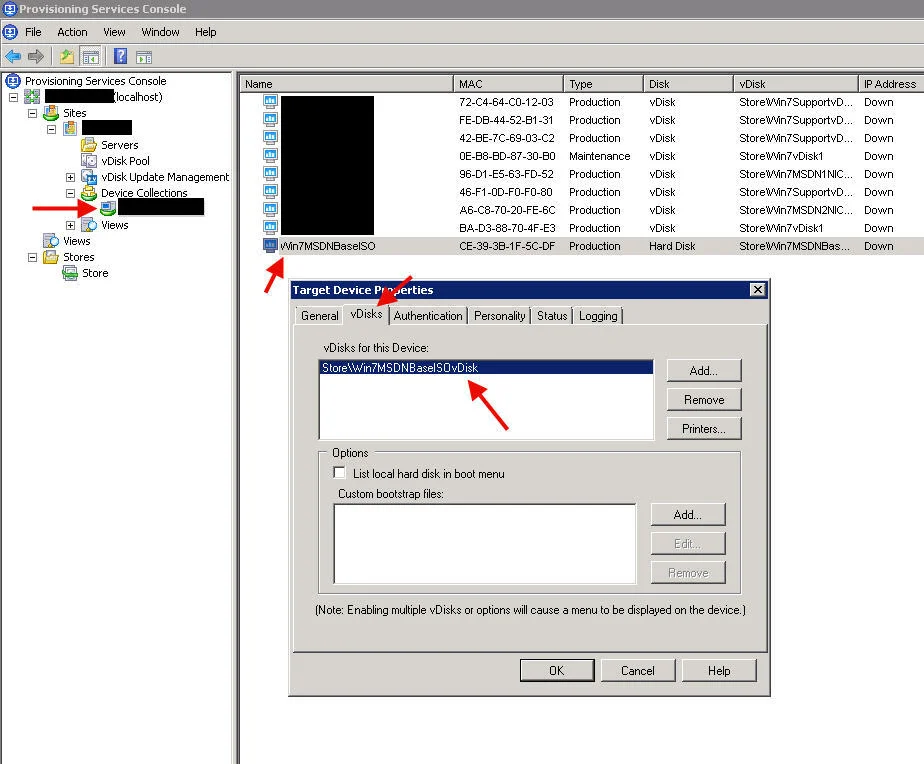
Task: Click the dialog Help button
Action: coord(719,671)
